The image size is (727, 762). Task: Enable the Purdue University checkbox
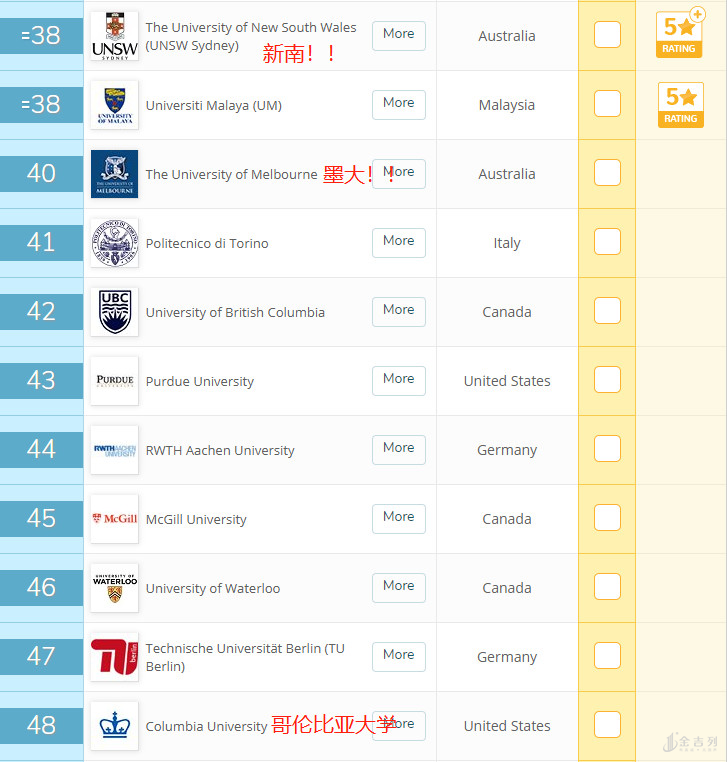coord(607,380)
